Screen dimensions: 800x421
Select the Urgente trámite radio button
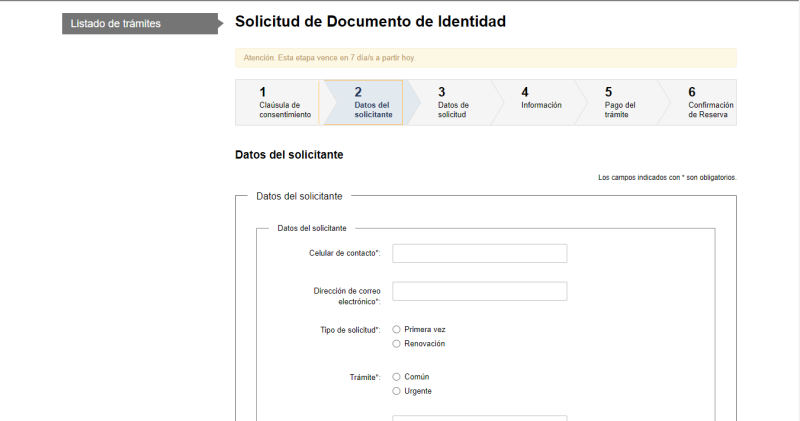pos(397,391)
